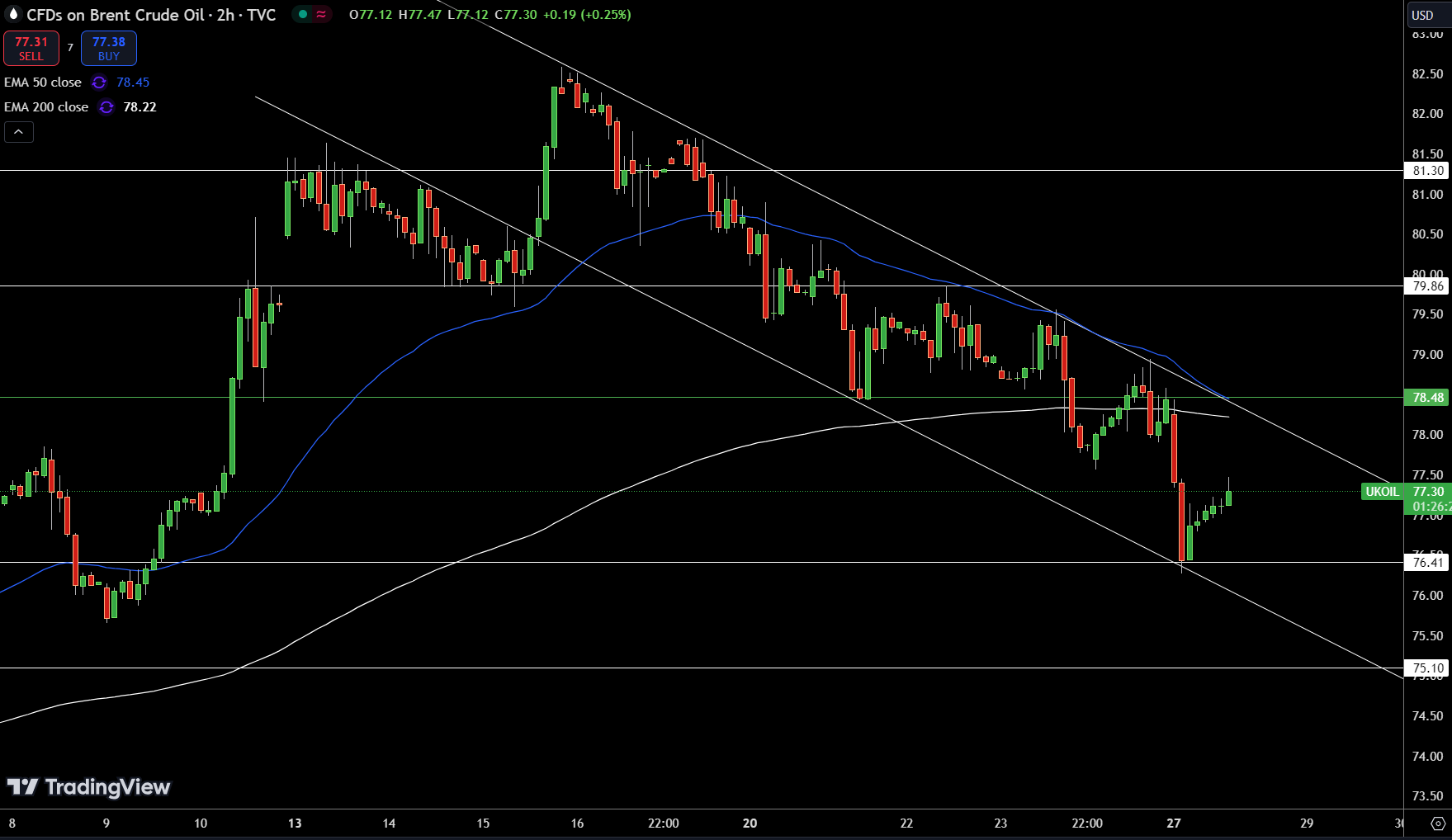Click the 81.30 price level label

click(1427, 171)
